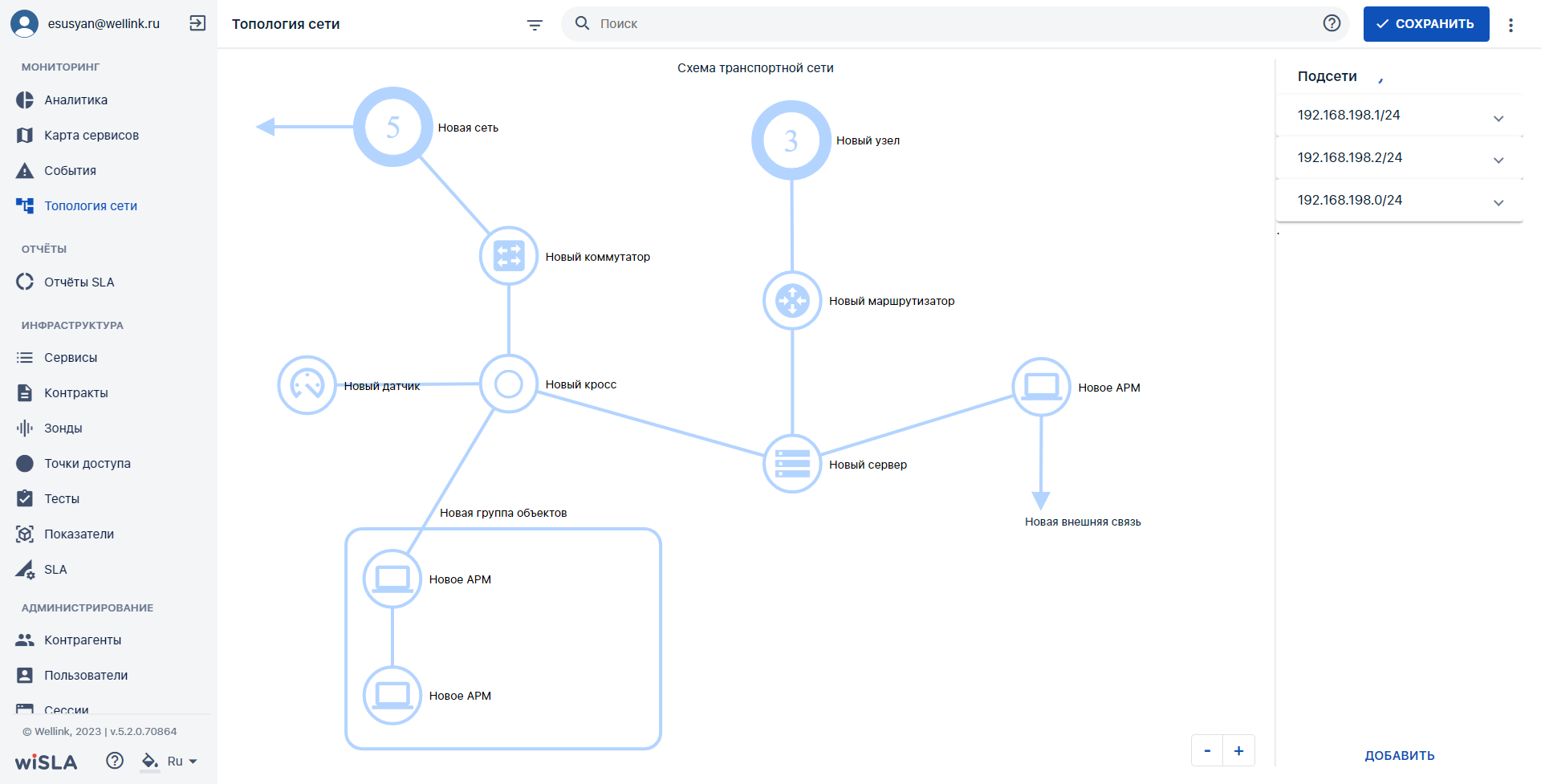Focus the Поиск search field
This screenshot has height=784, width=1541.
click(955, 24)
